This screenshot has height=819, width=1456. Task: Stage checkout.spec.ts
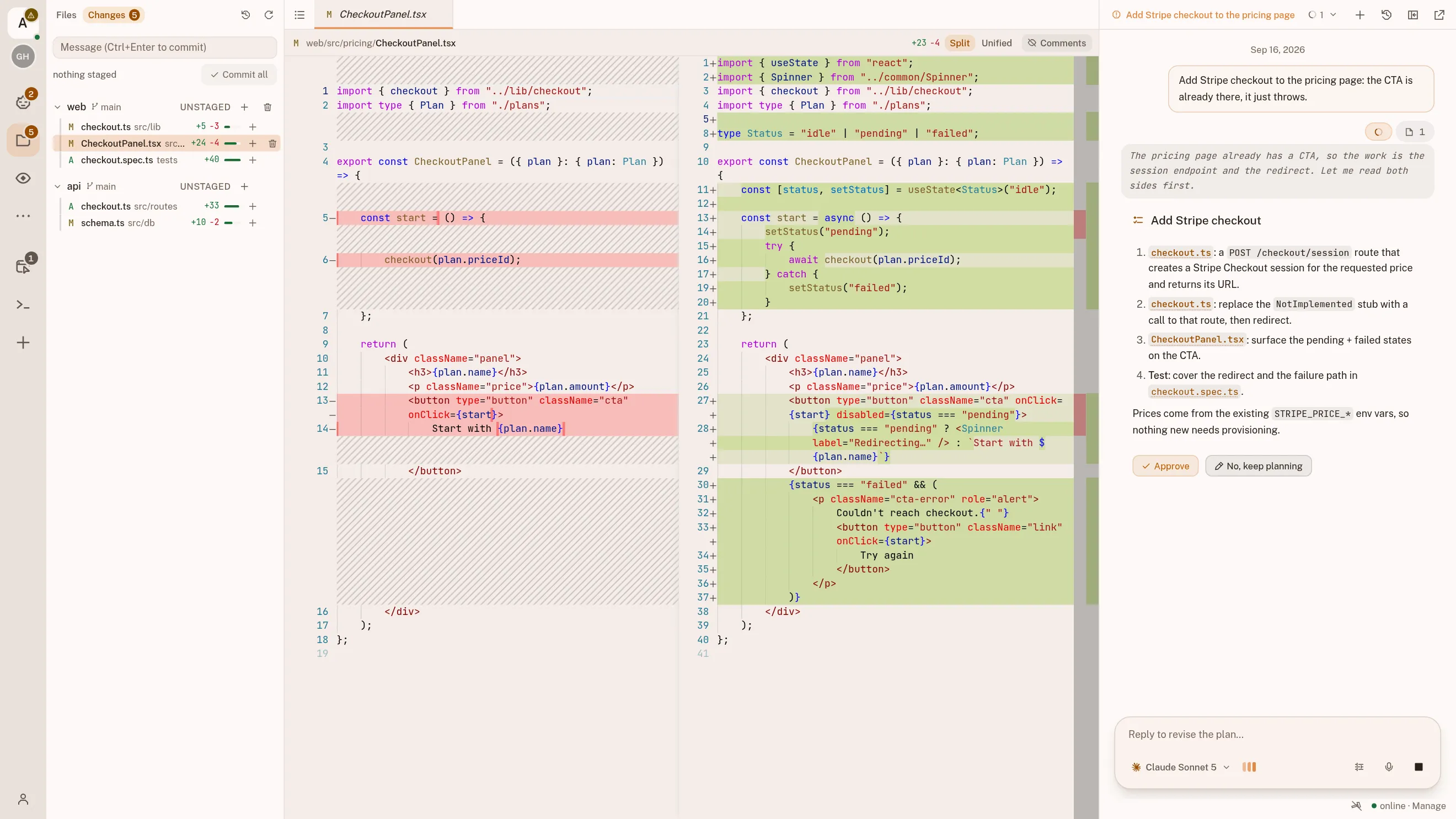click(x=253, y=160)
